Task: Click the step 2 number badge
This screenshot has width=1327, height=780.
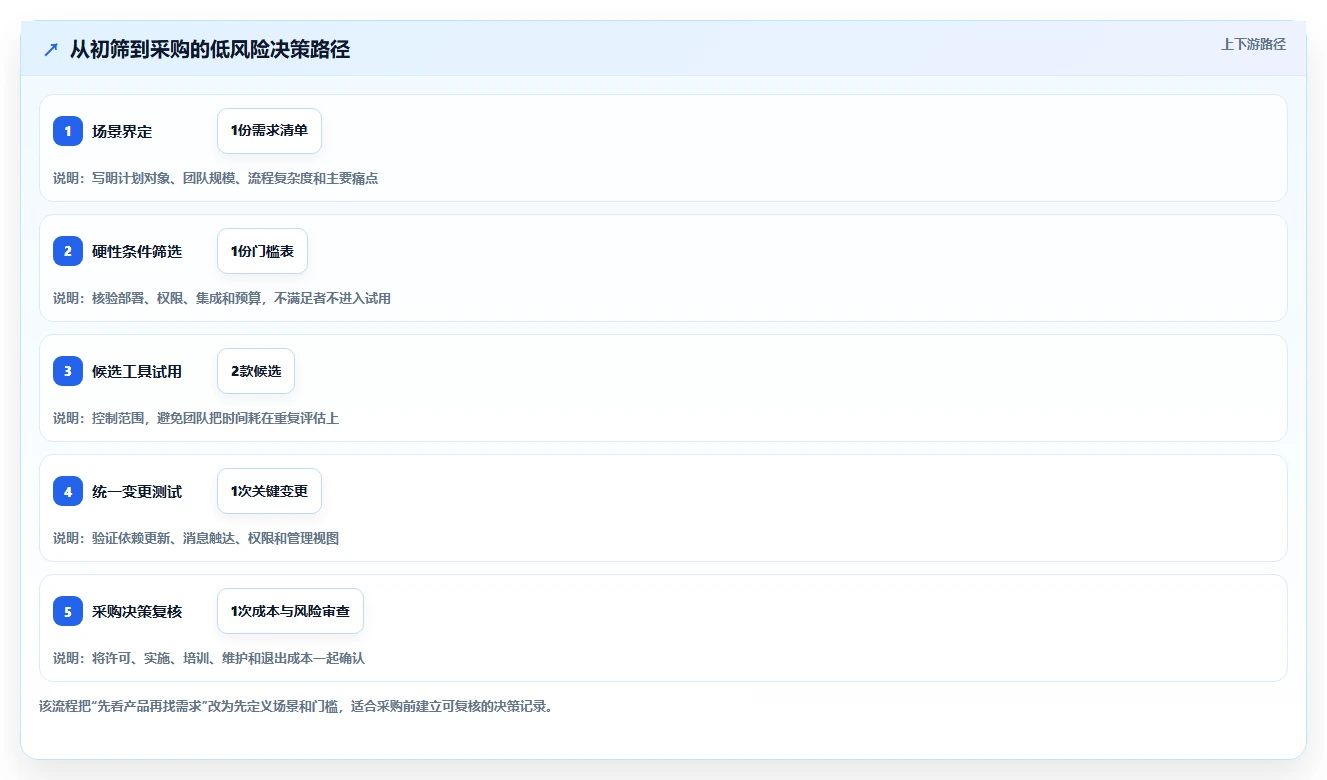Action: 68,251
